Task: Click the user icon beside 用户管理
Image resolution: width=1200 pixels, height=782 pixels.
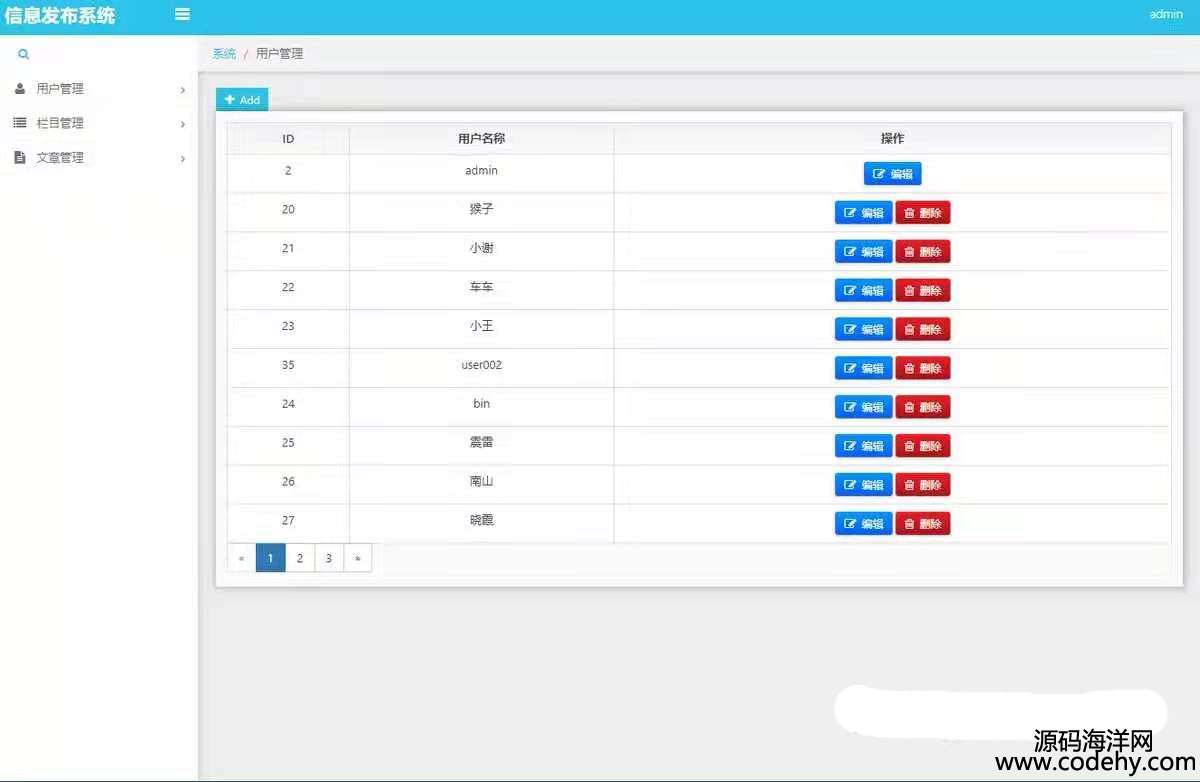Action: pos(20,89)
